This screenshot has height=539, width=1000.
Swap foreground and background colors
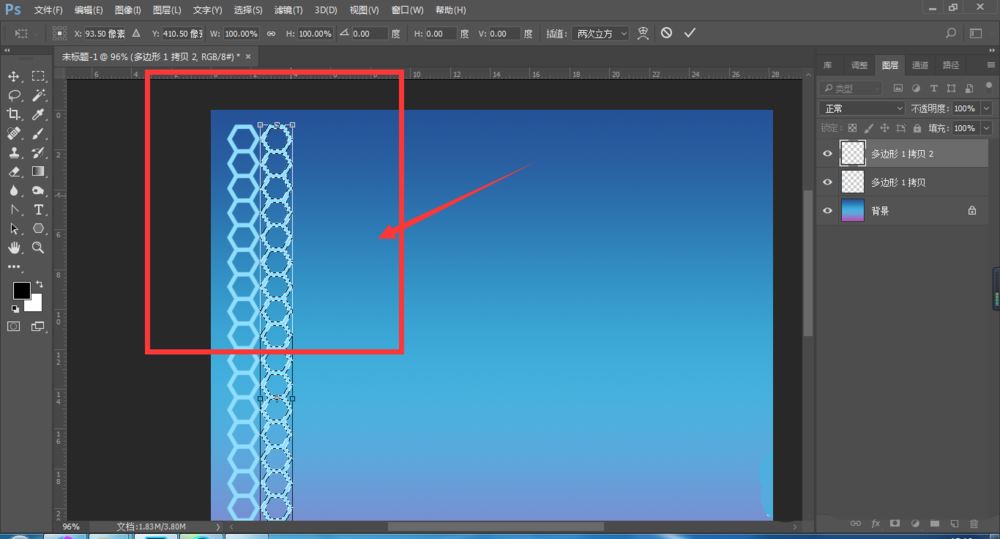pos(40,283)
